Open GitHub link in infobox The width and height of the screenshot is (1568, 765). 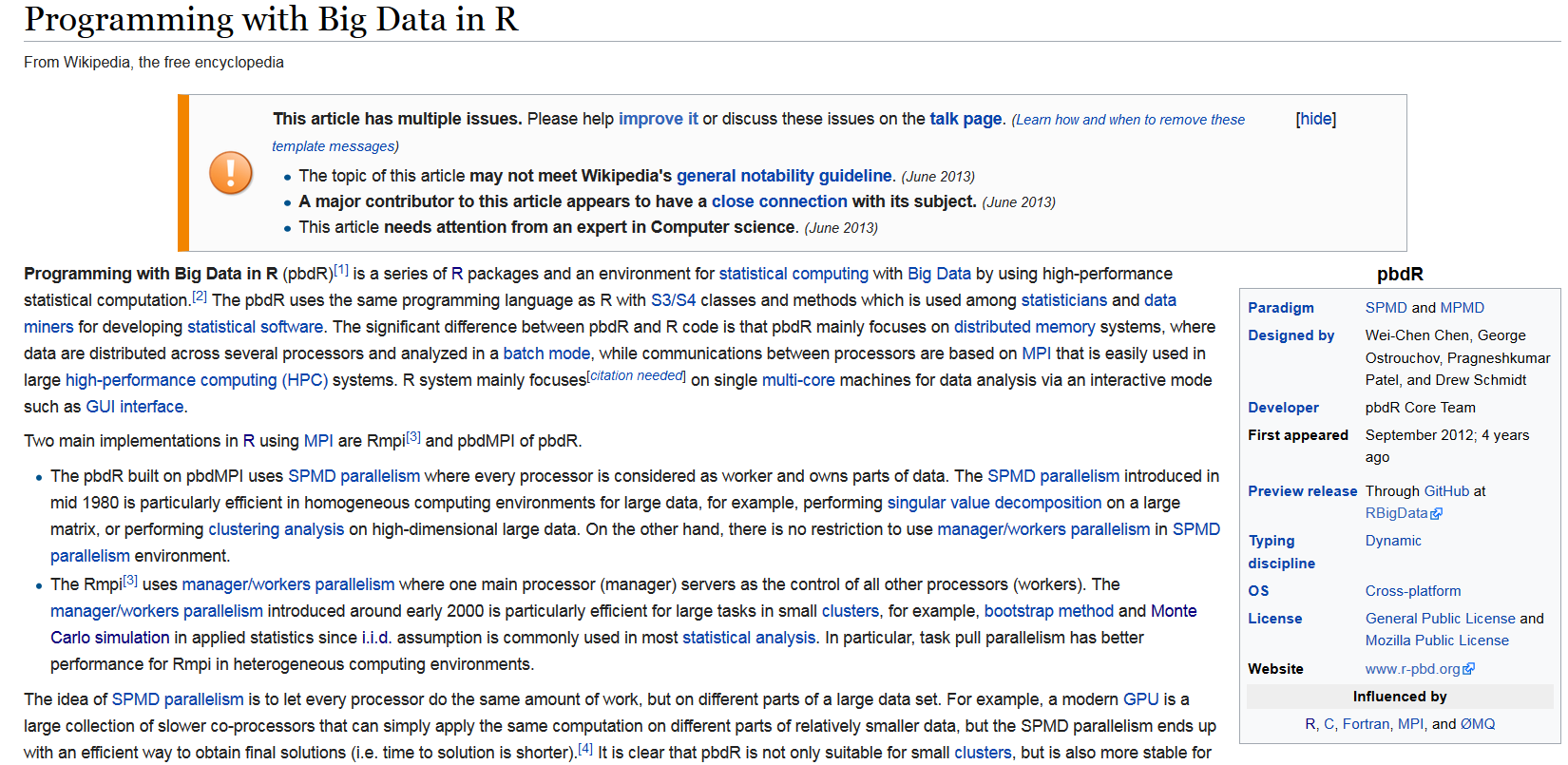pyautogui.click(x=1446, y=491)
